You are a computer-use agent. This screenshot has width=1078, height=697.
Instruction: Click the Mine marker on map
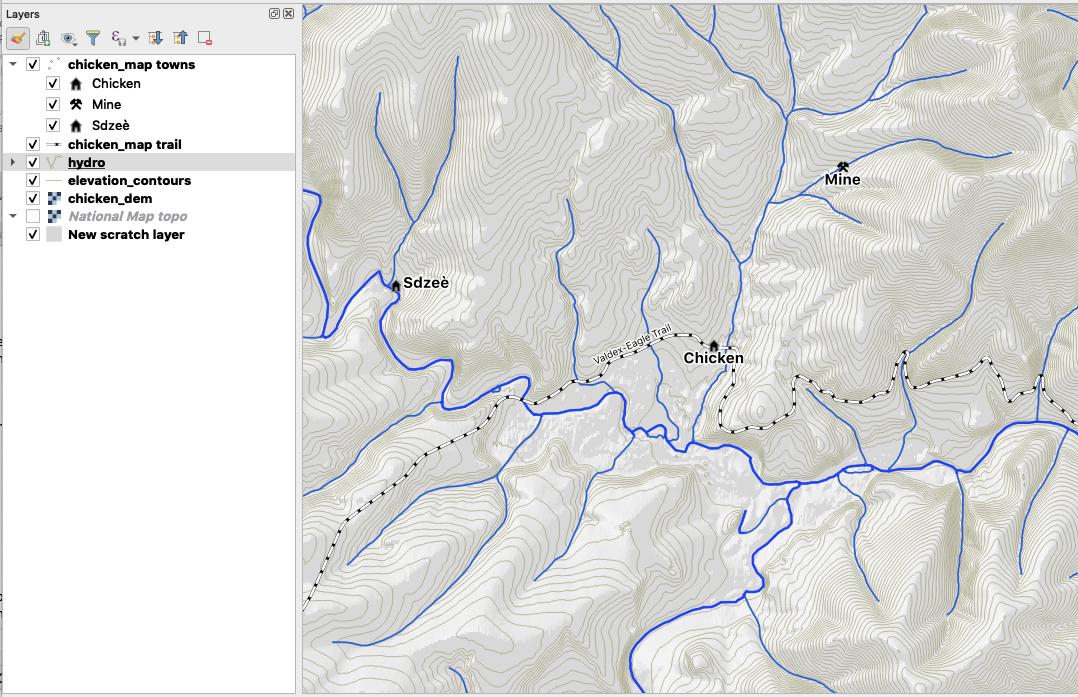[x=843, y=166]
